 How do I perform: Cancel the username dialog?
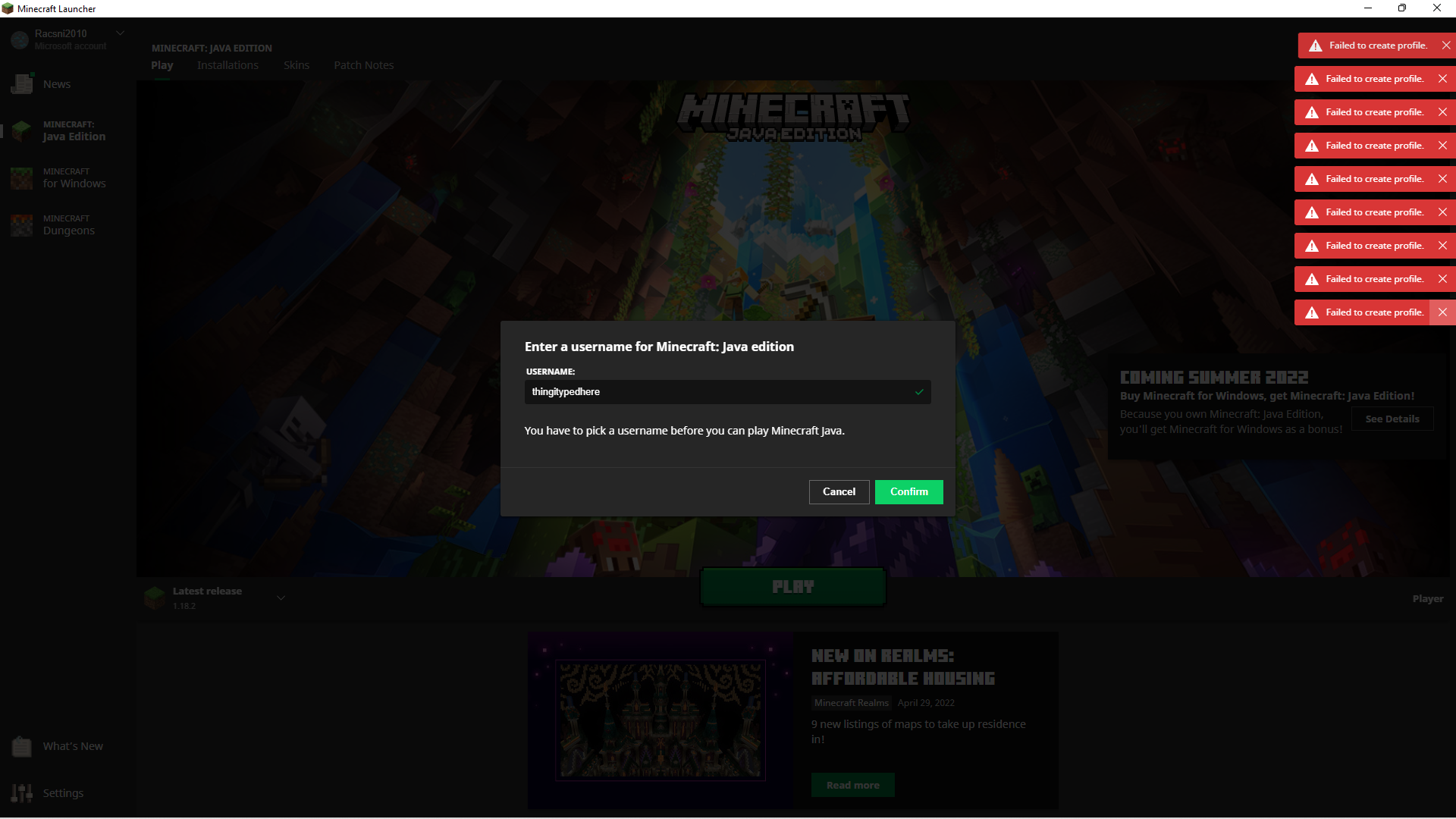839,492
